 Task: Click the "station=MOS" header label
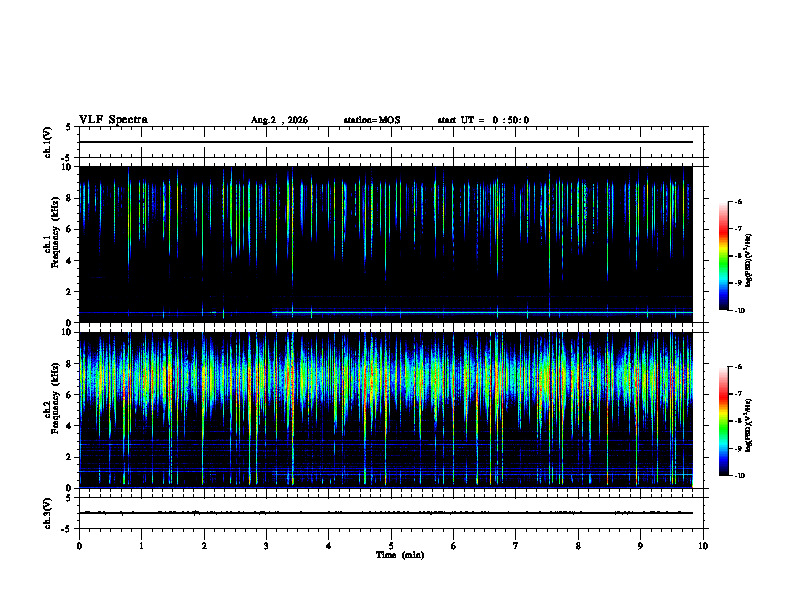[x=372, y=120]
